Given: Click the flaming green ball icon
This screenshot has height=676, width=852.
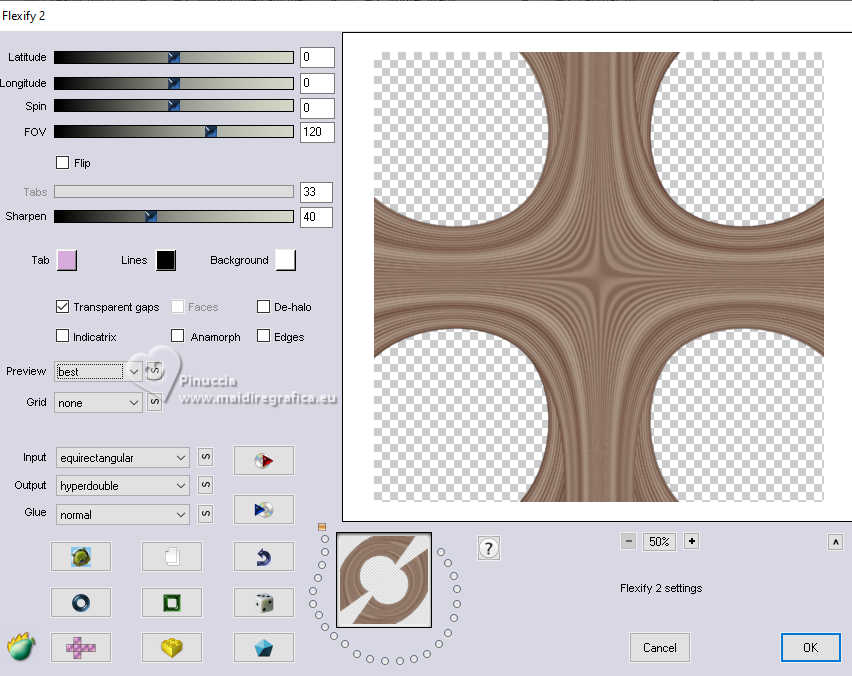Looking at the screenshot, I should (21, 647).
